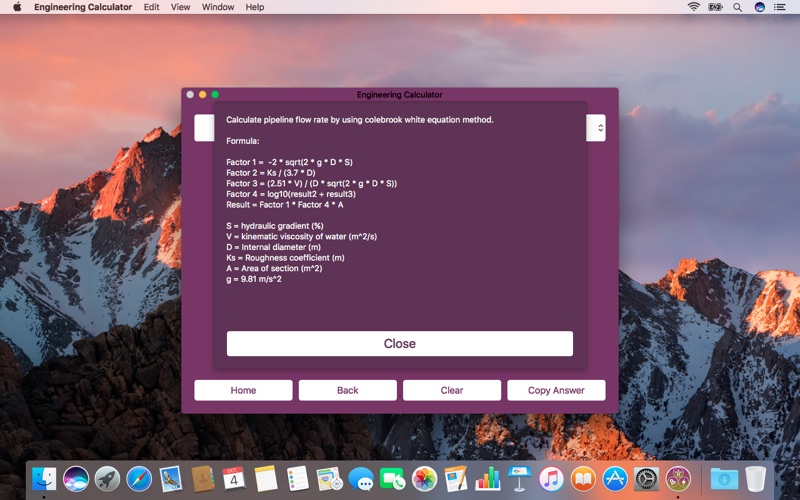
Task: Open Contacts from the dock
Action: click(x=203, y=479)
